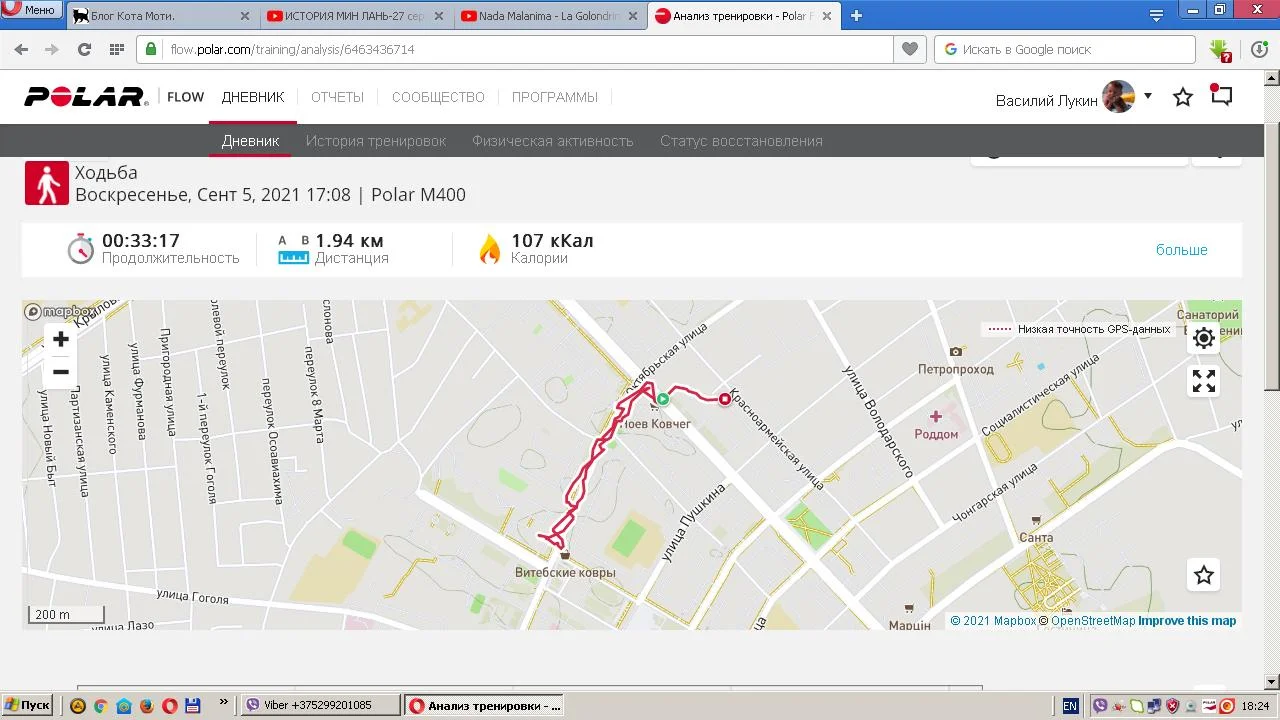Switch to Viber taskbar window
The height and width of the screenshot is (720, 1280).
tap(321, 705)
